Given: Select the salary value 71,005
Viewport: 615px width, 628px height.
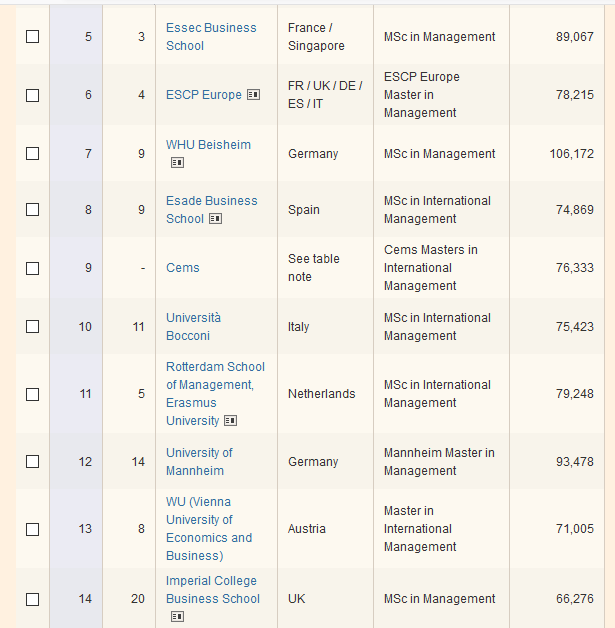Looking at the screenshot, I should [x=575, y=529].
